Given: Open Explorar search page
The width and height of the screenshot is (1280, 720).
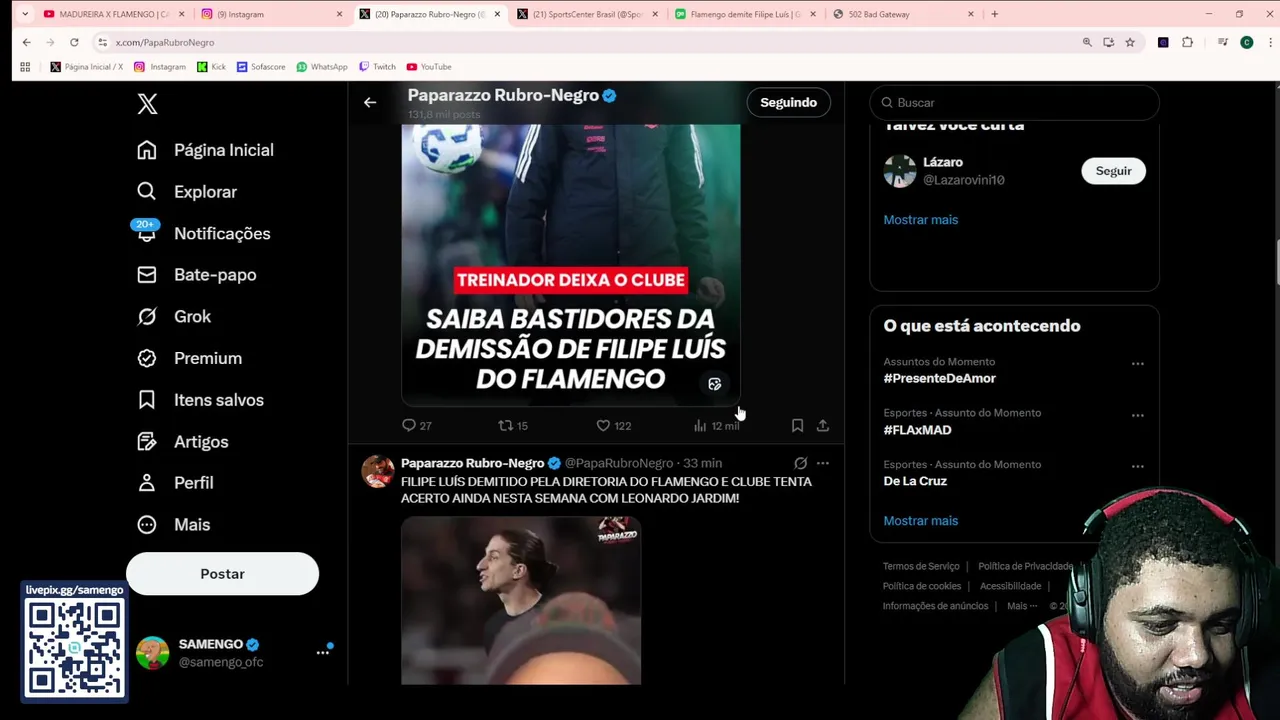Looking at the screenshot, I should click(187, 191).
